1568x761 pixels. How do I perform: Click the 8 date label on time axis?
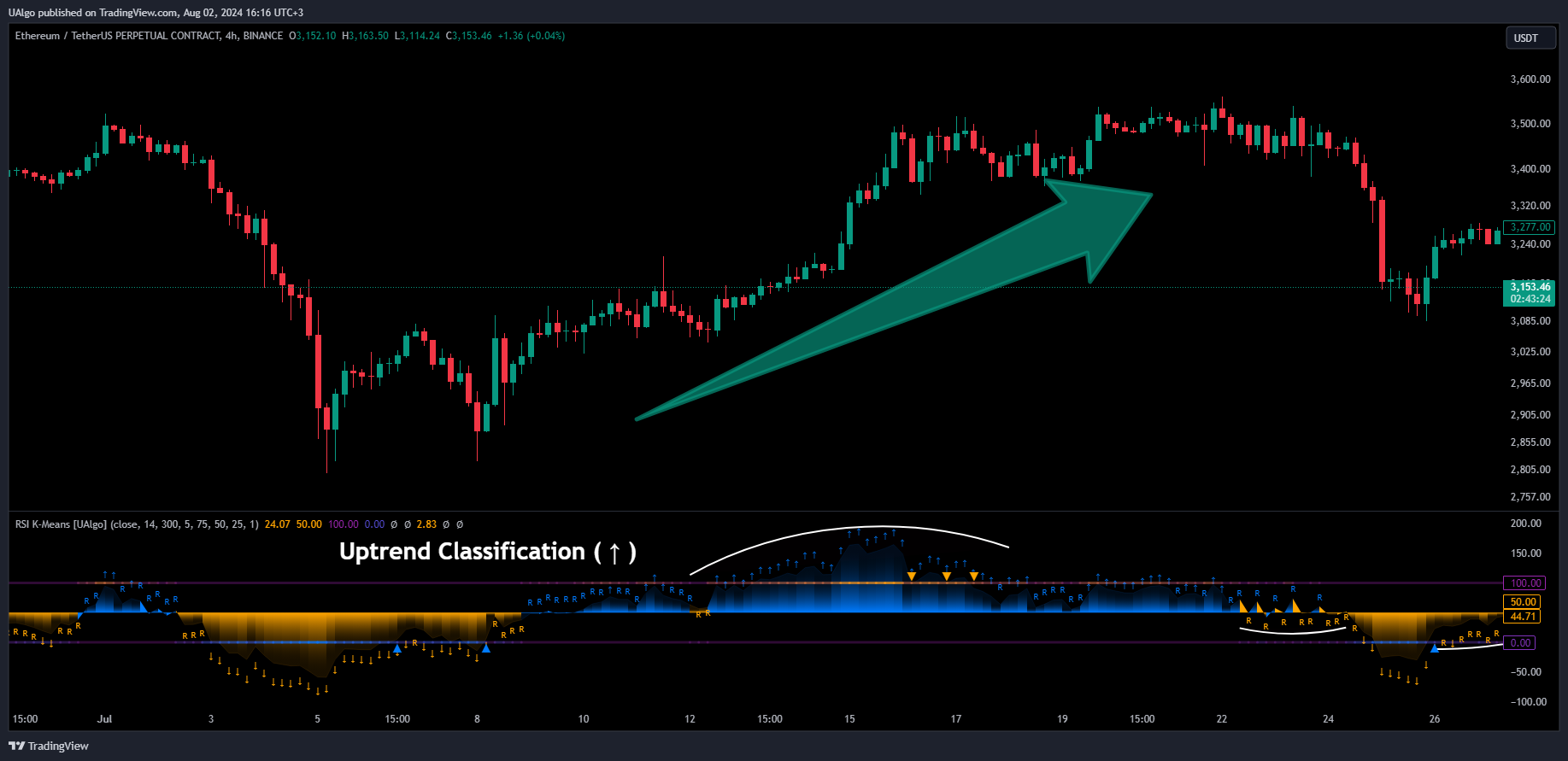coord(477,719)
